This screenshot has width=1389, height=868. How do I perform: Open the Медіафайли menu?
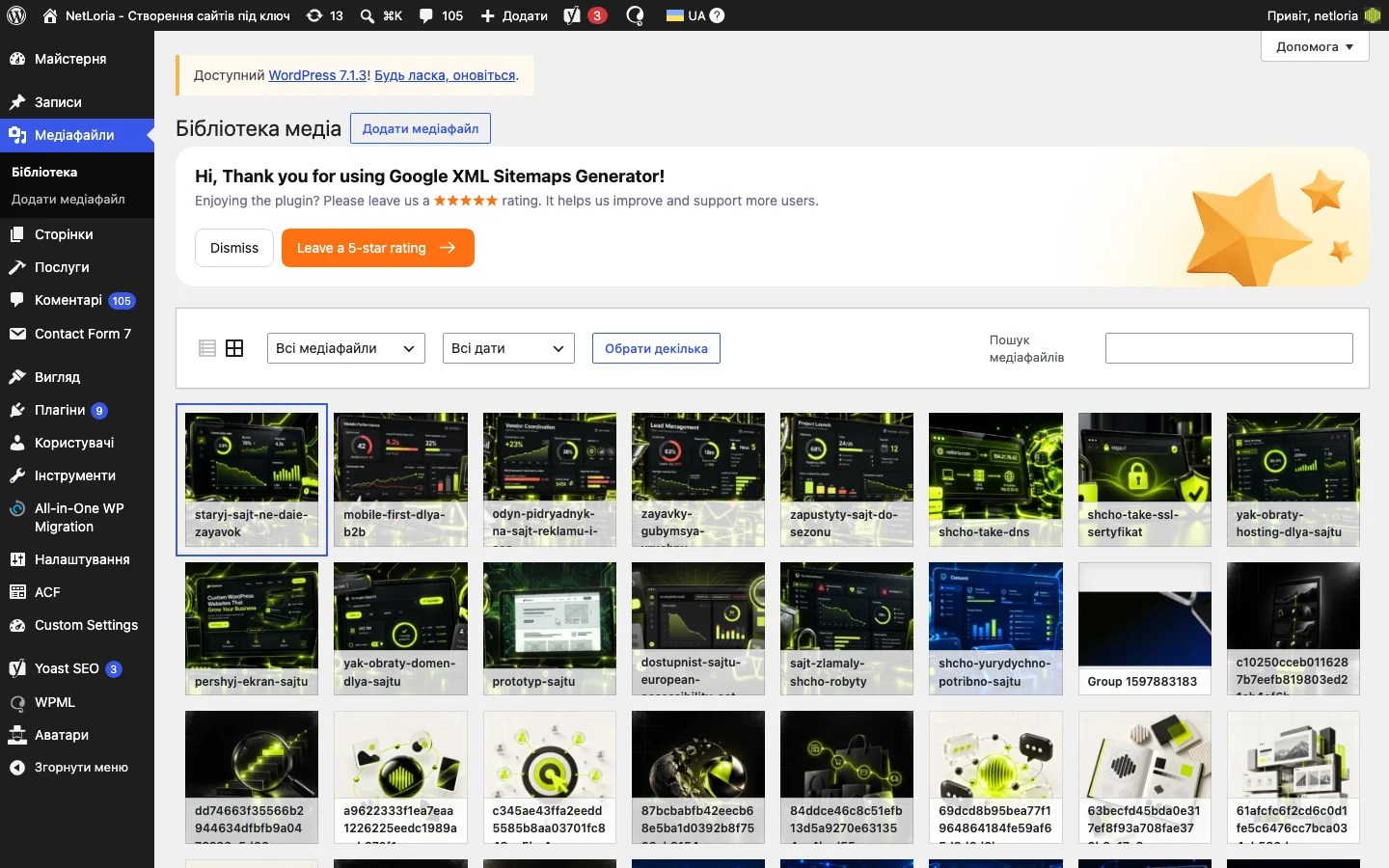point(77,135)
